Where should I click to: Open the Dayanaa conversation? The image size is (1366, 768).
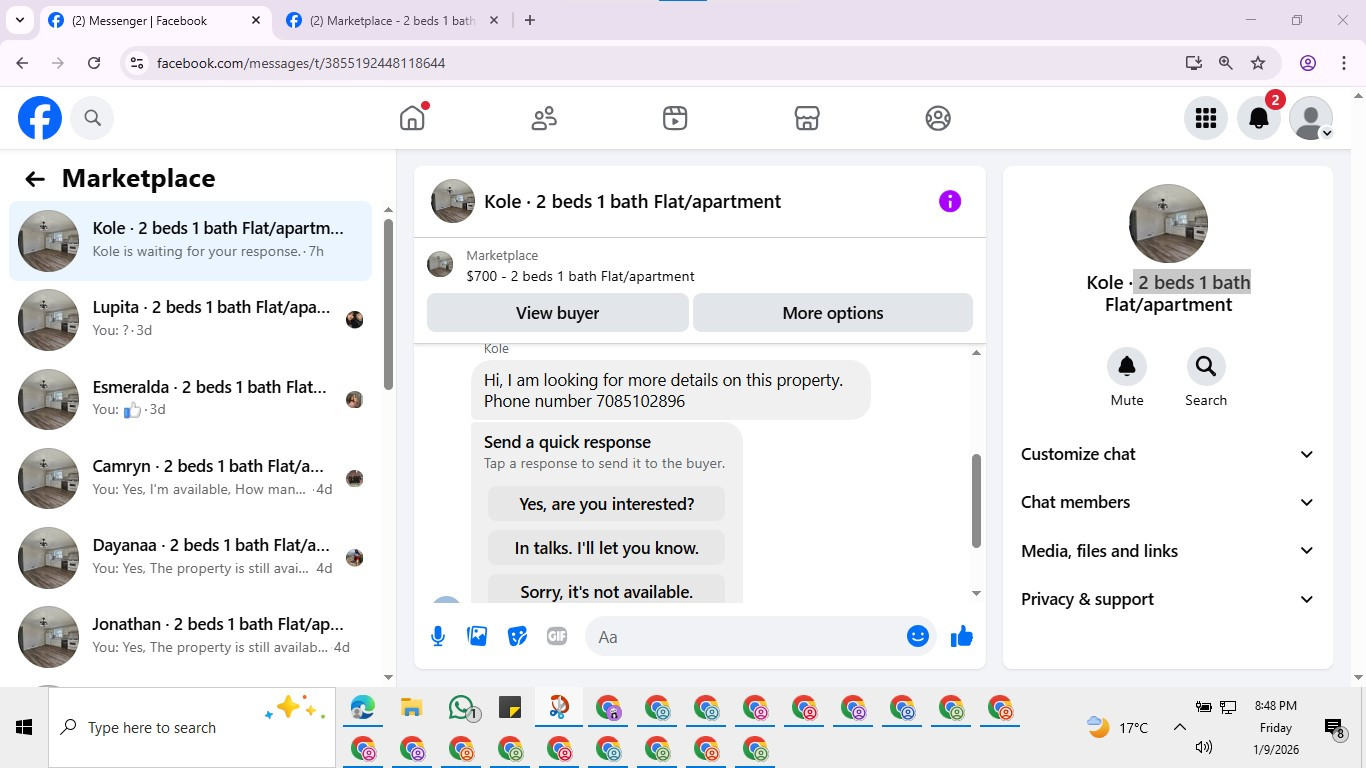[190, 557]
